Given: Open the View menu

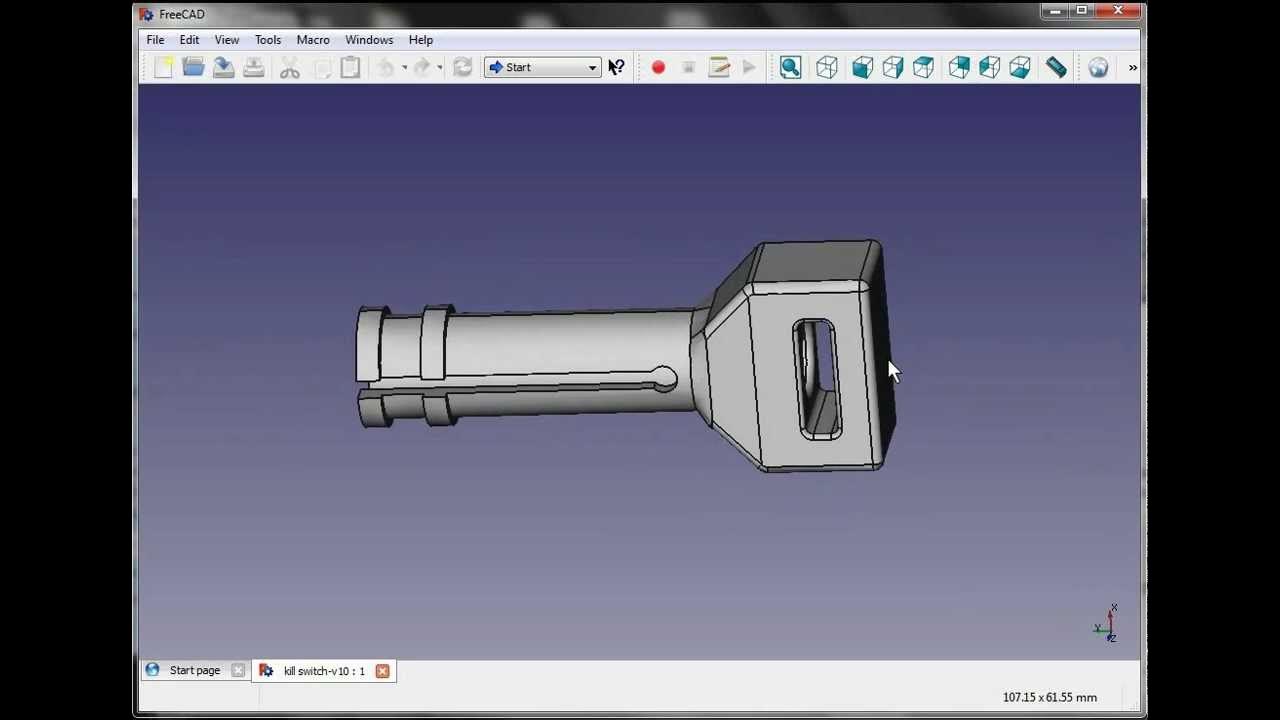Looking at the screenshot, I should [x=227, y=40].
